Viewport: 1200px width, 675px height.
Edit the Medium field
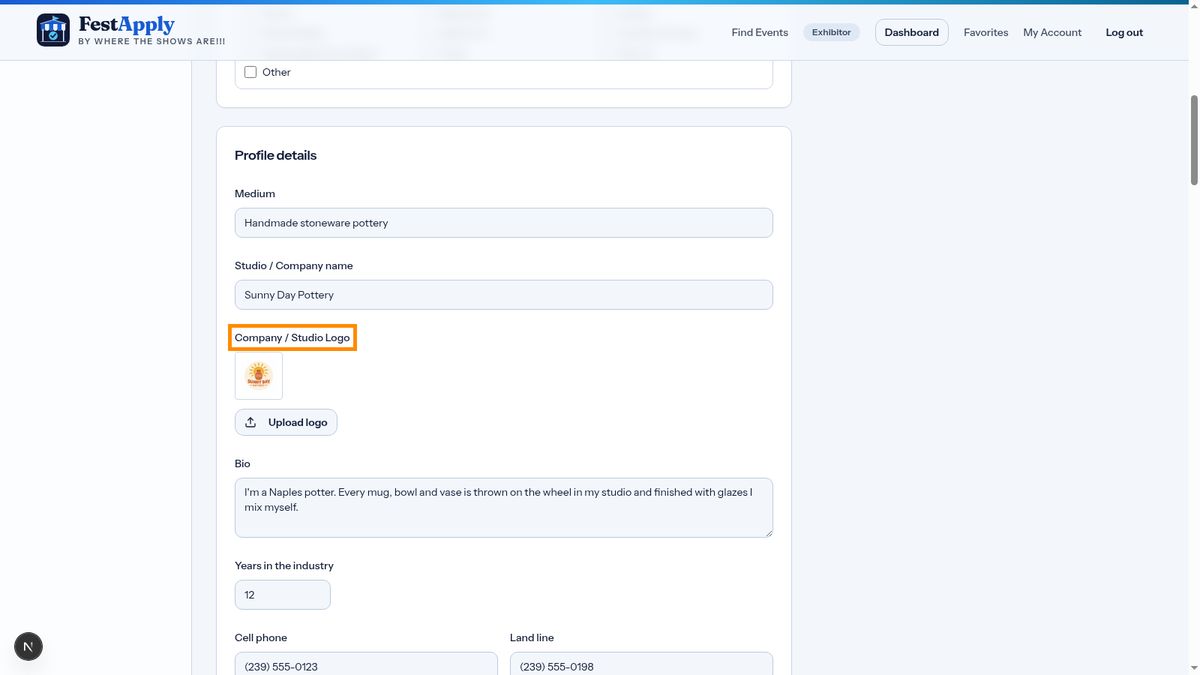(504, 223)
